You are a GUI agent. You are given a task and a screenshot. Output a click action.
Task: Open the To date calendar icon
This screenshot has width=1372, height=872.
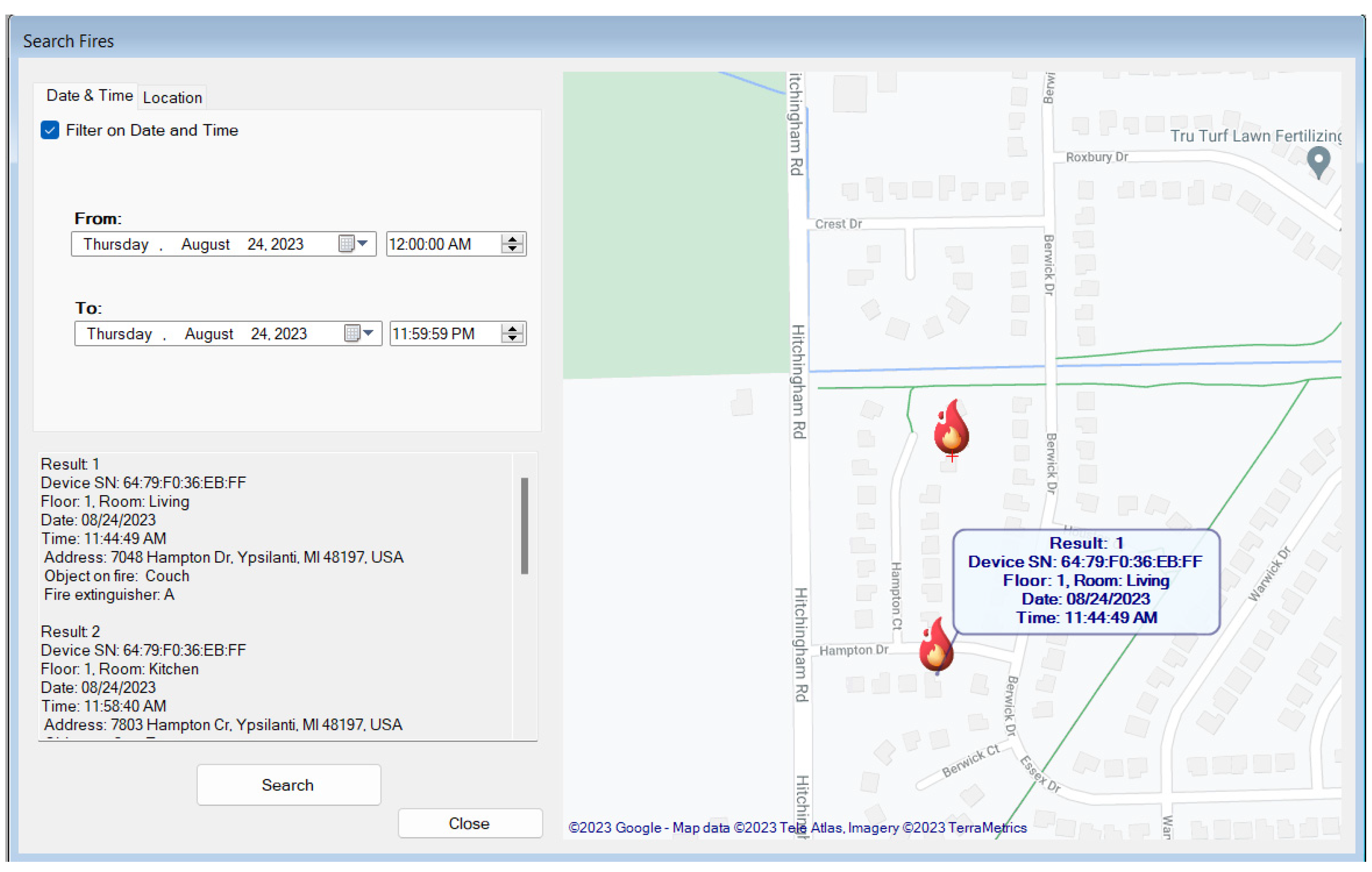tap(352, 333)
